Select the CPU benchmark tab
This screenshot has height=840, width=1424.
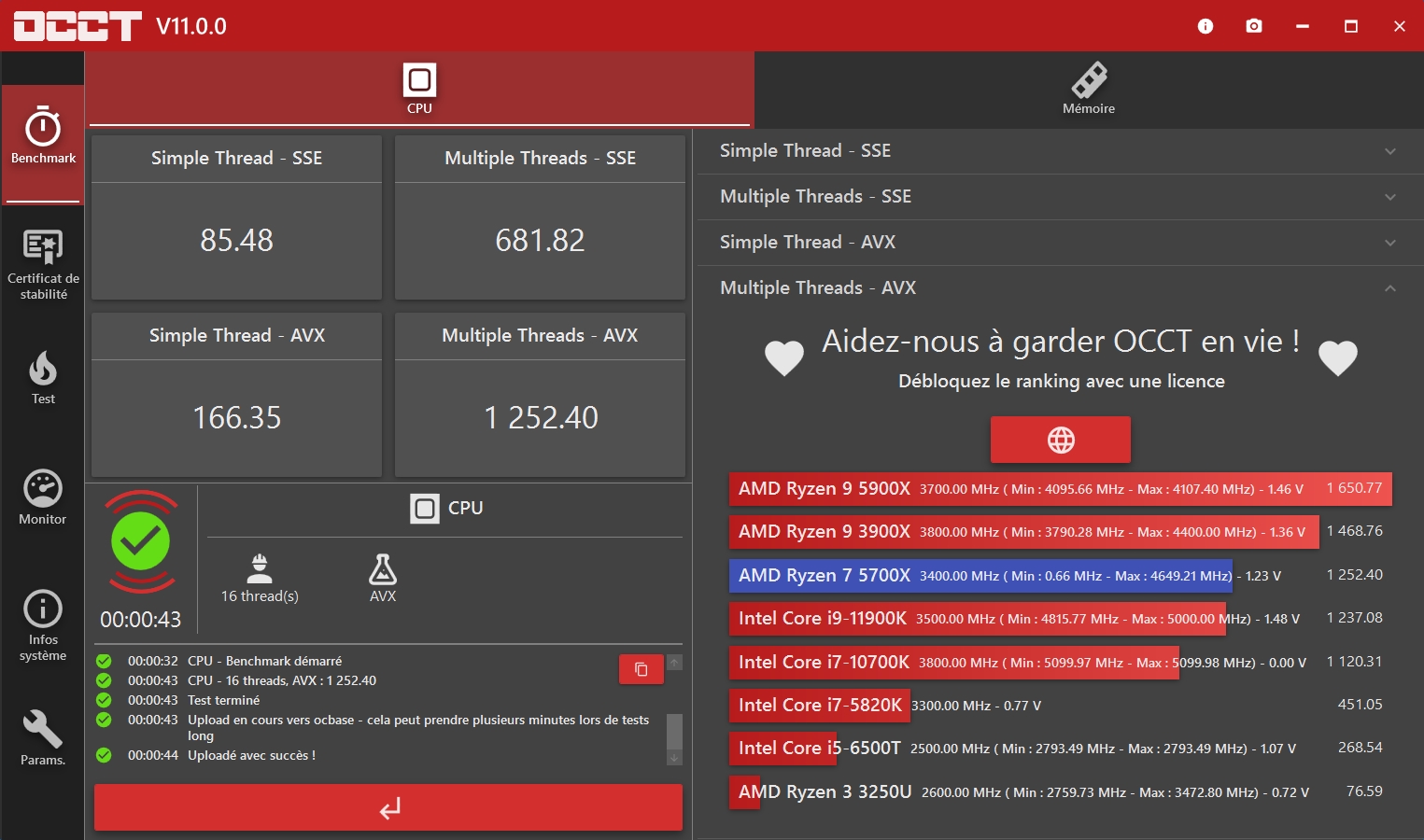point(419,90)
